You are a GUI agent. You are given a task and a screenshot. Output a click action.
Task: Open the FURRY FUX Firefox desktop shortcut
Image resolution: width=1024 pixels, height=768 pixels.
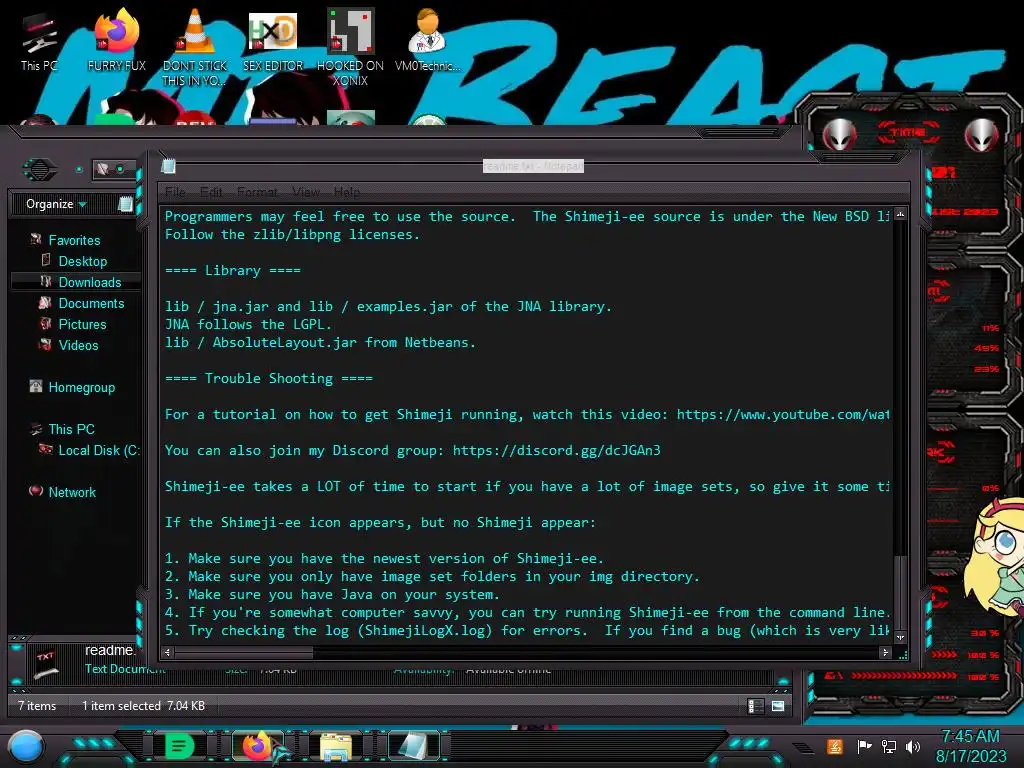116,40
